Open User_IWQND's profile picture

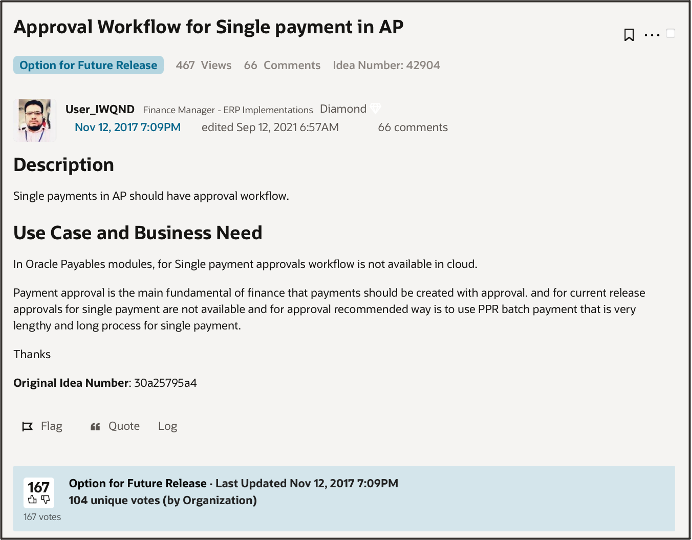[x=34, y=120]
